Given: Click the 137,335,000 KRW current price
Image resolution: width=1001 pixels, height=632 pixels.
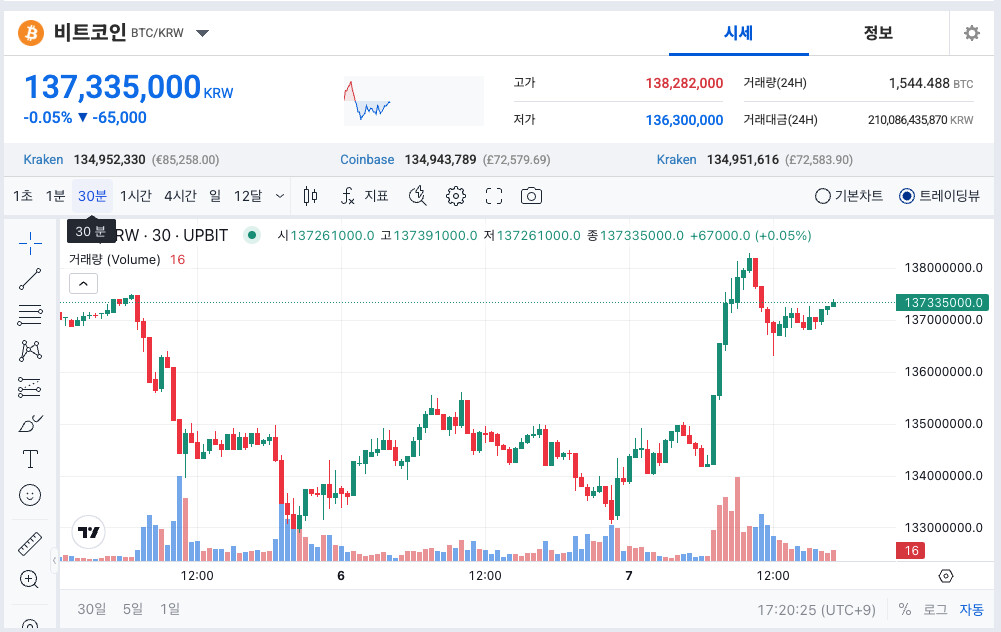Looking at the screenshot, I should [x=128, y=87].
